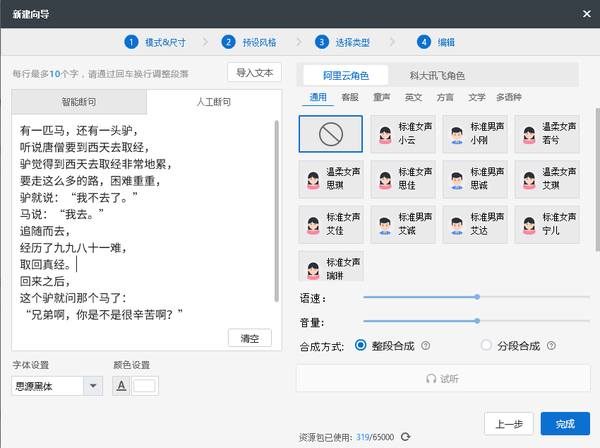Choose 标准男声 小刚 voice
Screen dimensions: 600x448
click(x=475, y=134)
